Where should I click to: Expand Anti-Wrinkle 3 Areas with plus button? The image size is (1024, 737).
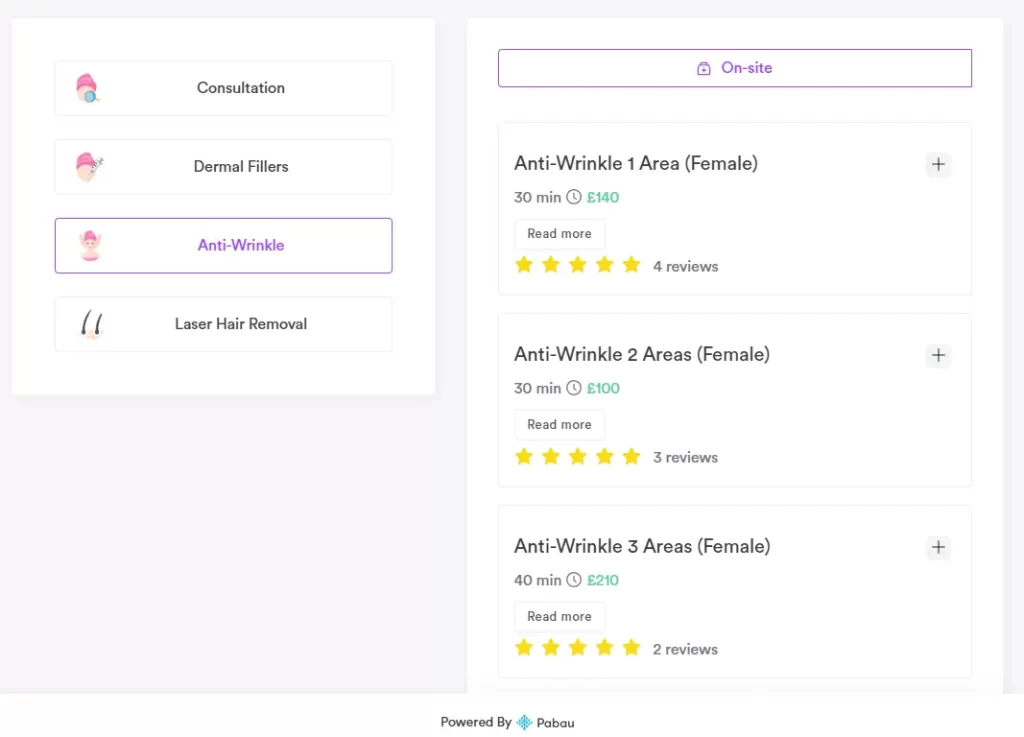[x=938, y=547]
